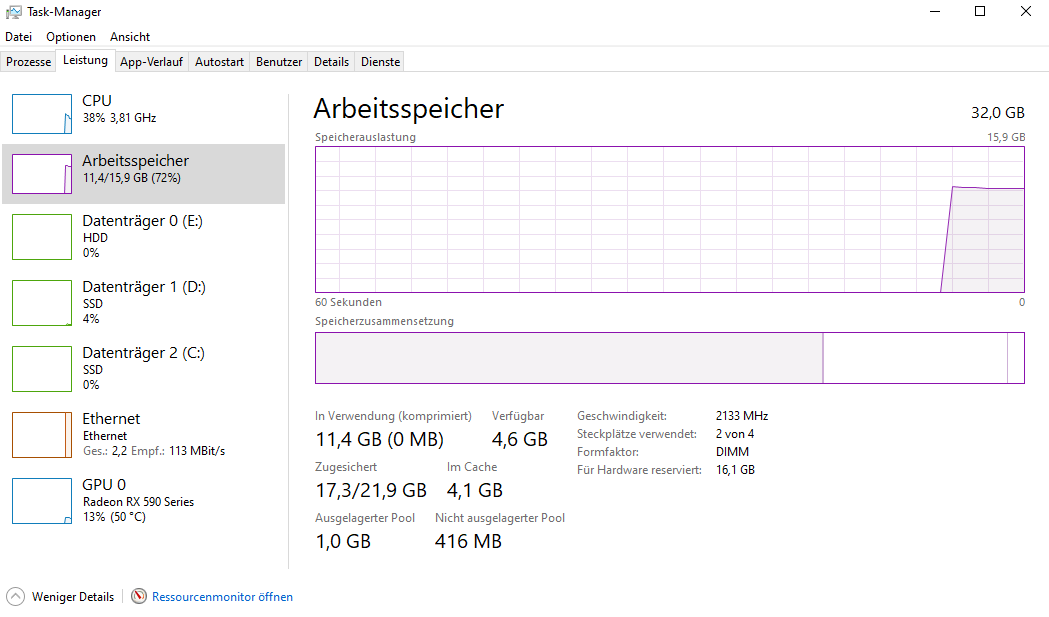Click the Ressourcenmonitor öffnen link
Image resolution: width=1049 pixels, height=617 pixels.
(222, 597)
